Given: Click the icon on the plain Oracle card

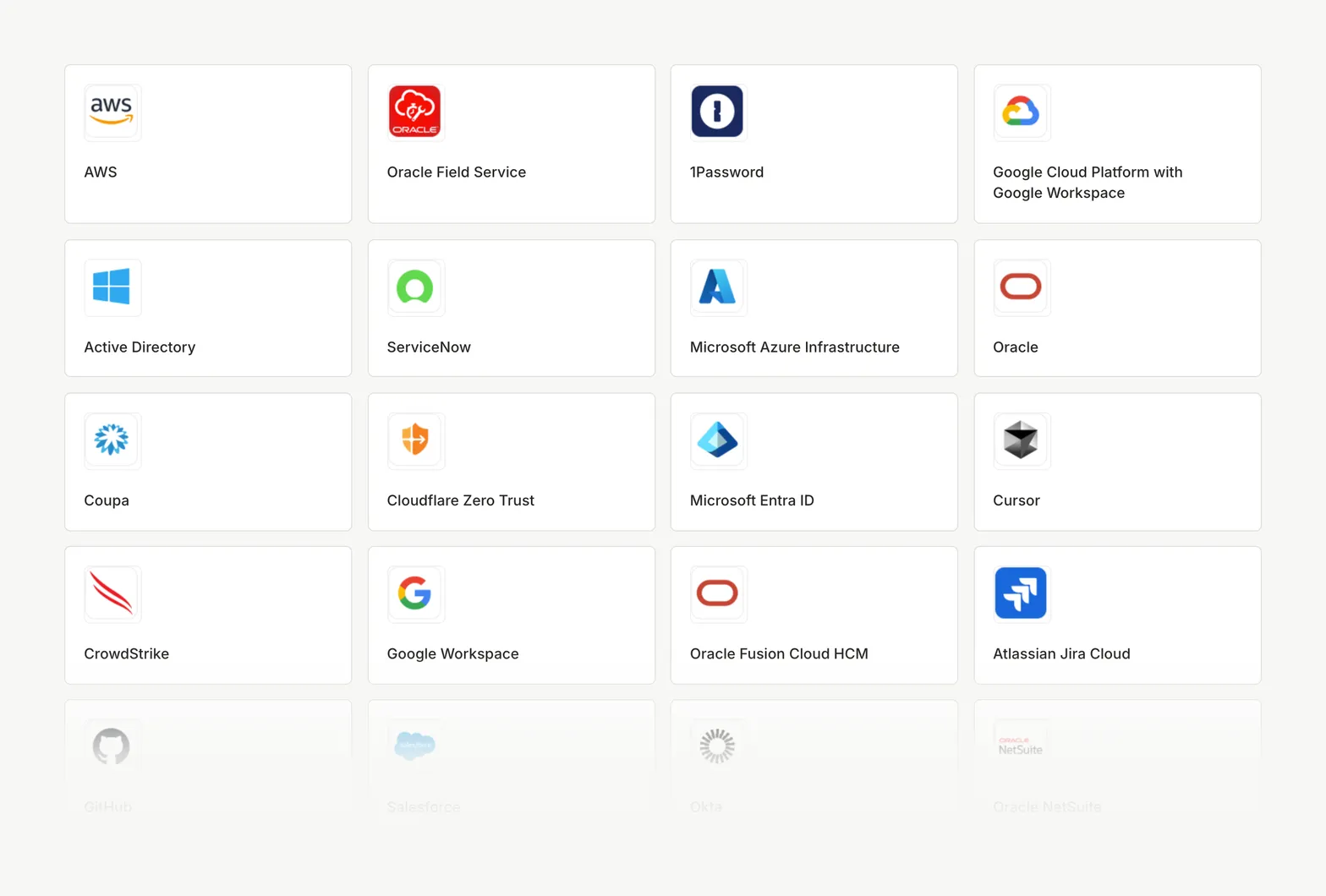Looking at the screenshot, I should [1021, 287].
